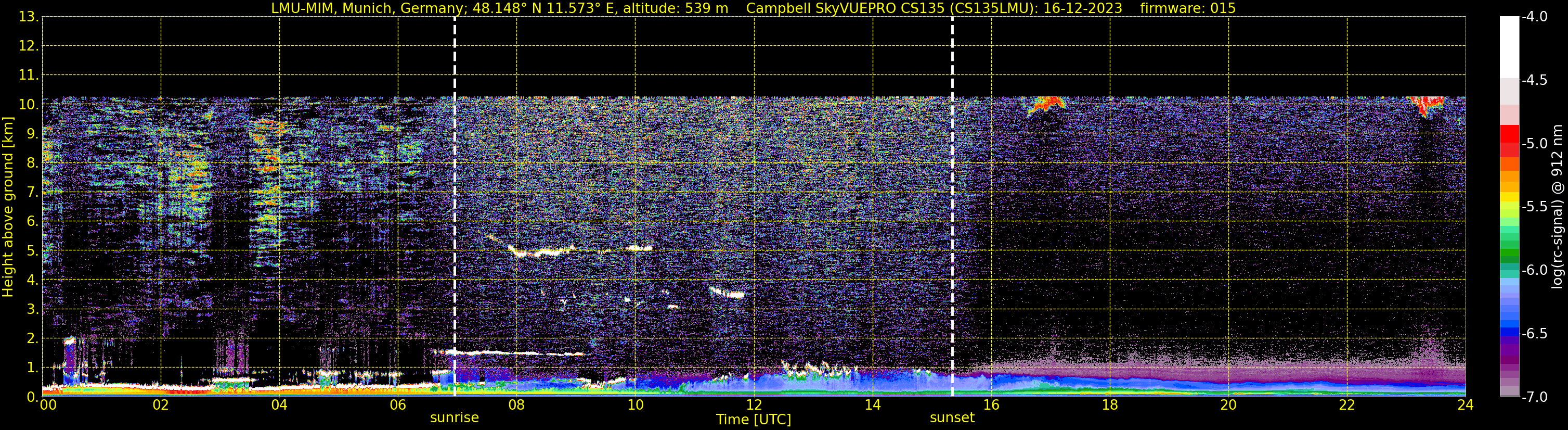Click the '4.' height axis tick label
The height and width of the screenshot is (430, 1568).
point(33,280)
